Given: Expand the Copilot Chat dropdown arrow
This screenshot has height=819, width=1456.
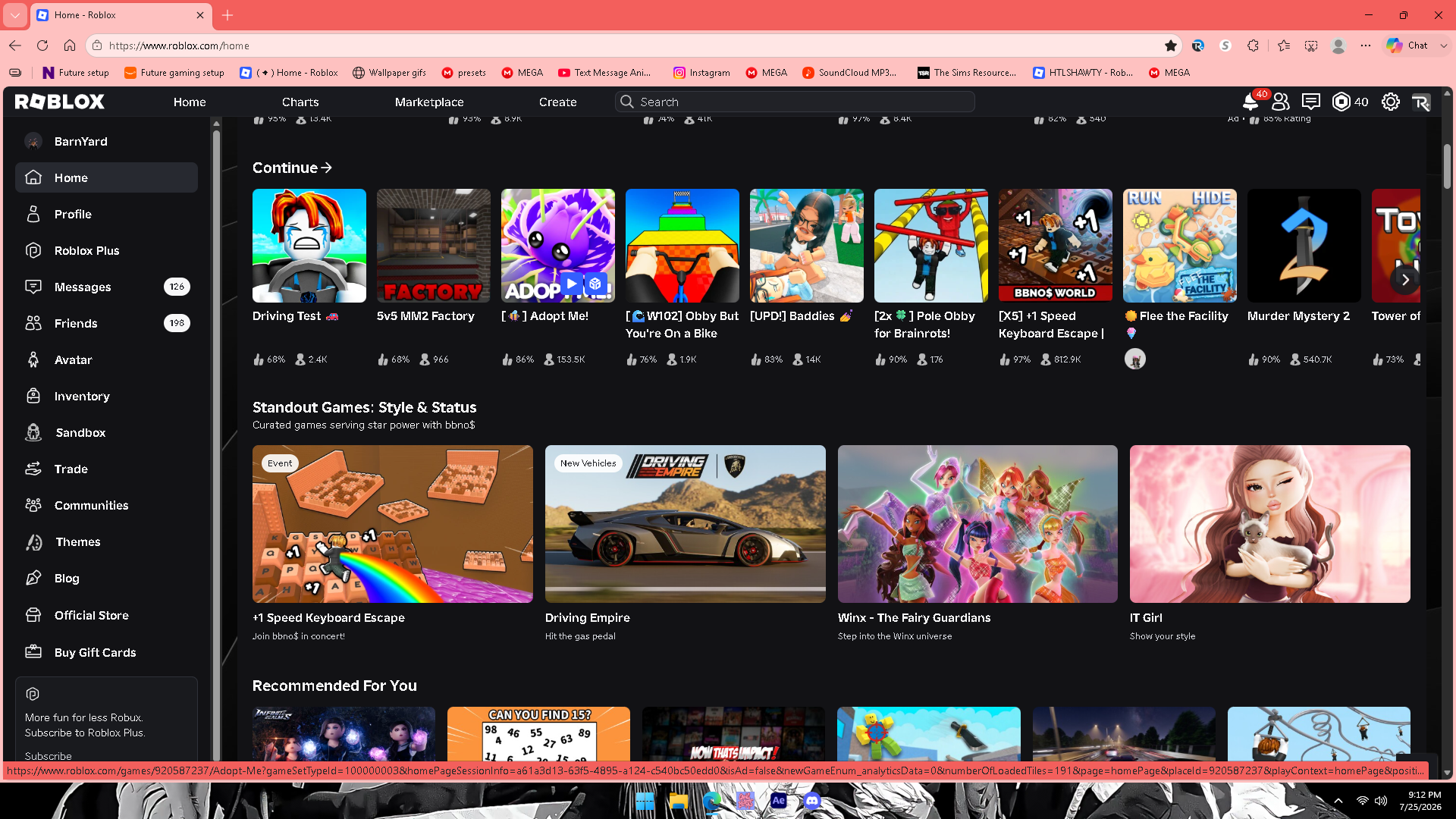Looking at the screenshot, I should coord(1444,45).
